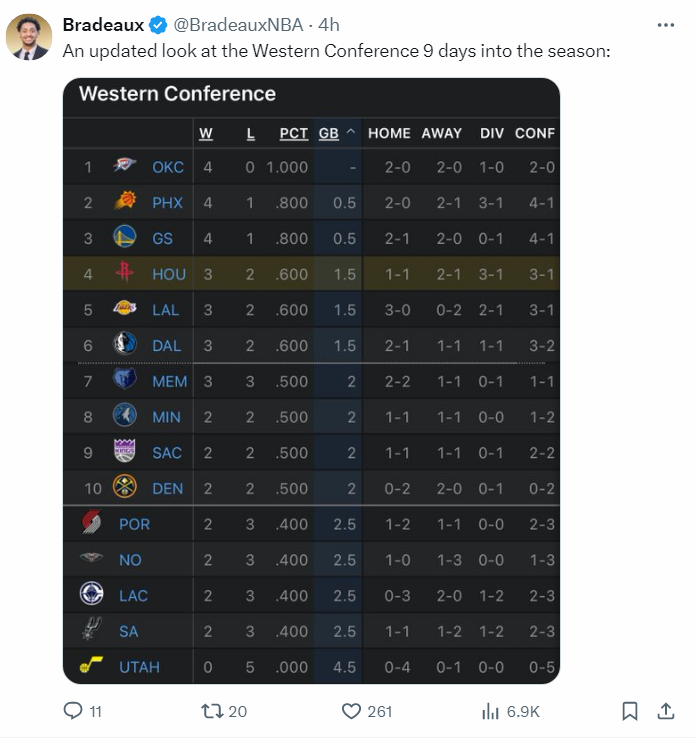This screenshot has height=738, width=695.
Task: Bookmark this post
Action: pyautogui.click(x=630, y=711)
